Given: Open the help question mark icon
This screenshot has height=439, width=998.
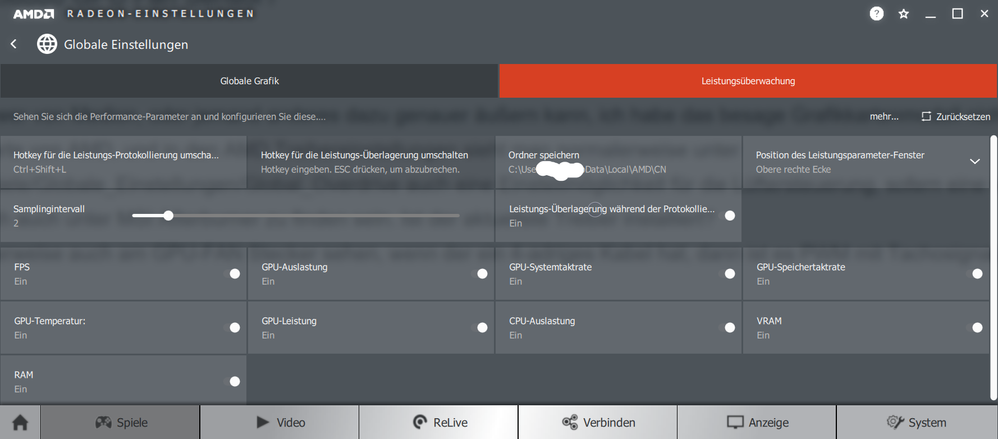Looking at the screenshot, I should coord(876,13).
